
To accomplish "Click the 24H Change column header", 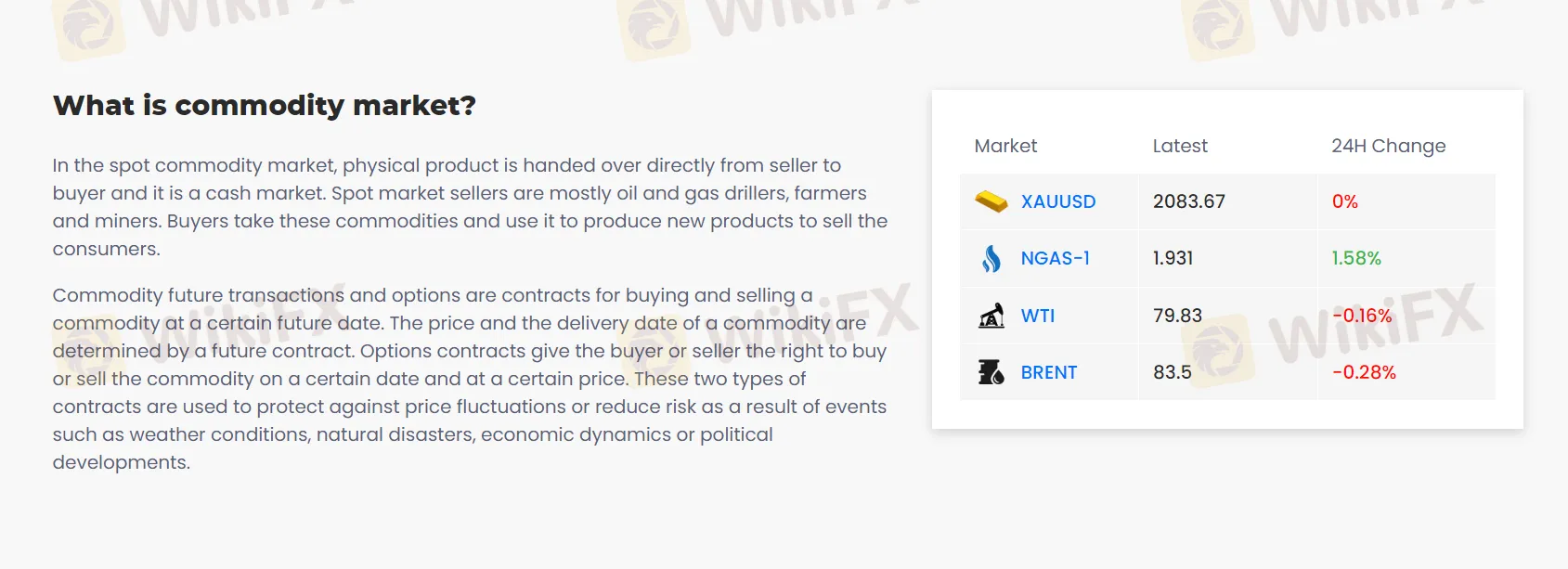I will pyautogui.click(x=1388, y=146).
